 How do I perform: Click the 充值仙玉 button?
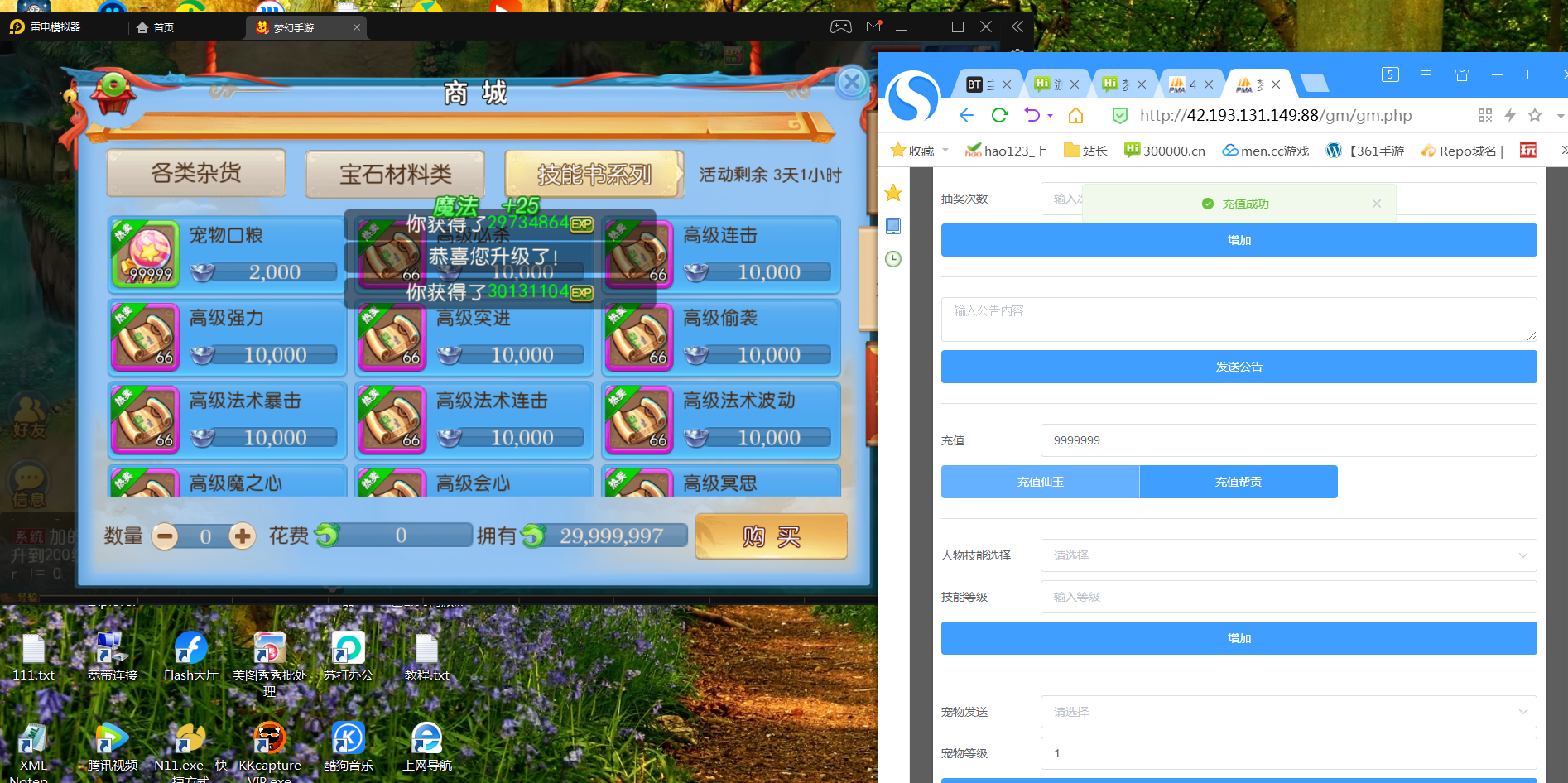point(1040,482)
